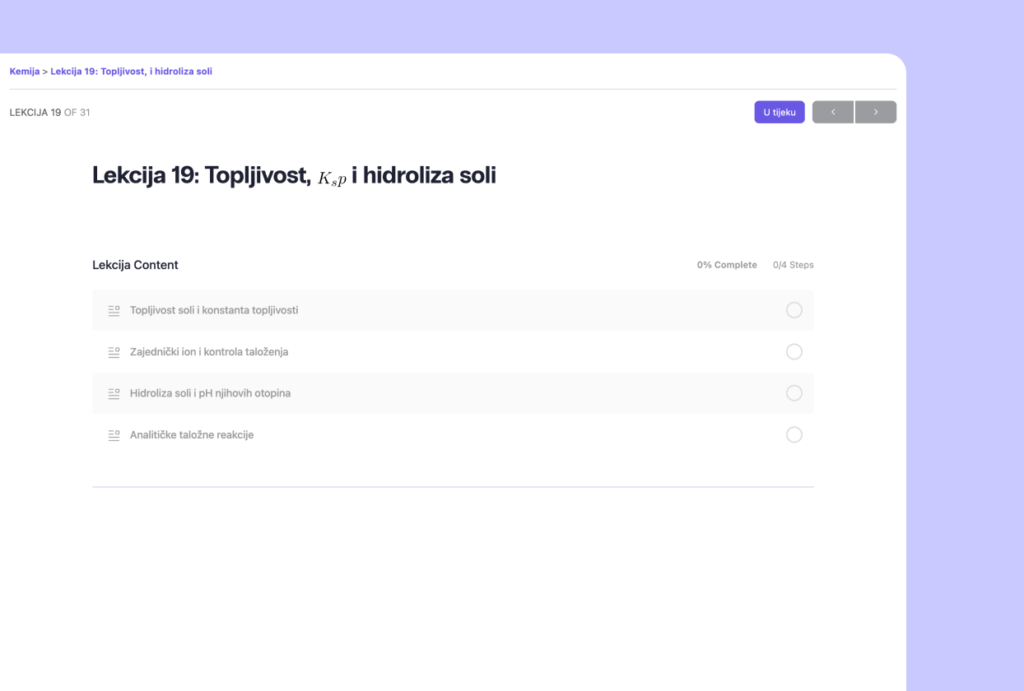Click the Kemija breadcrumb link
1024x691 pixels.
click(24, 71)
